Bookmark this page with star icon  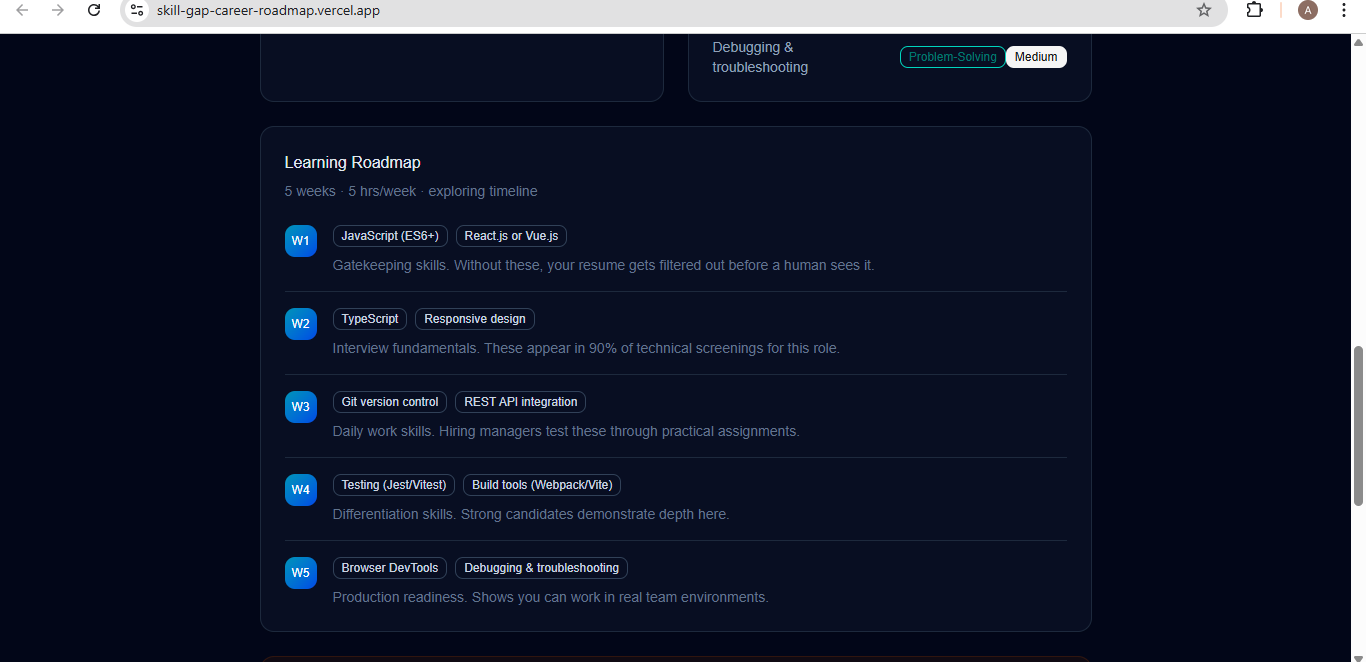tap(1204, 10)
